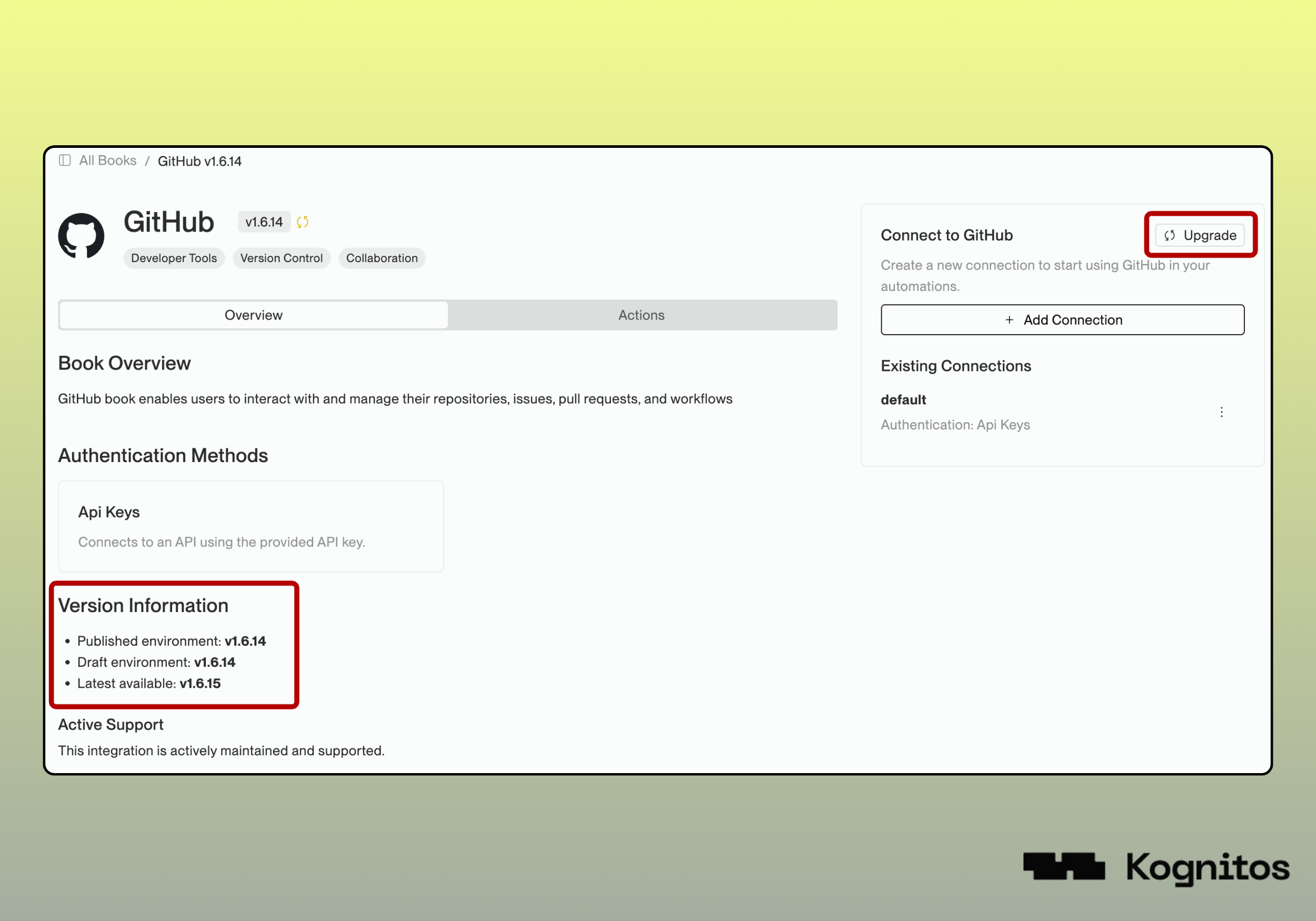Image resolution: width=1316 pixels, height=921 pixels.
Task: Click the v1.6.14 version badge
Action: click(264, 222)
